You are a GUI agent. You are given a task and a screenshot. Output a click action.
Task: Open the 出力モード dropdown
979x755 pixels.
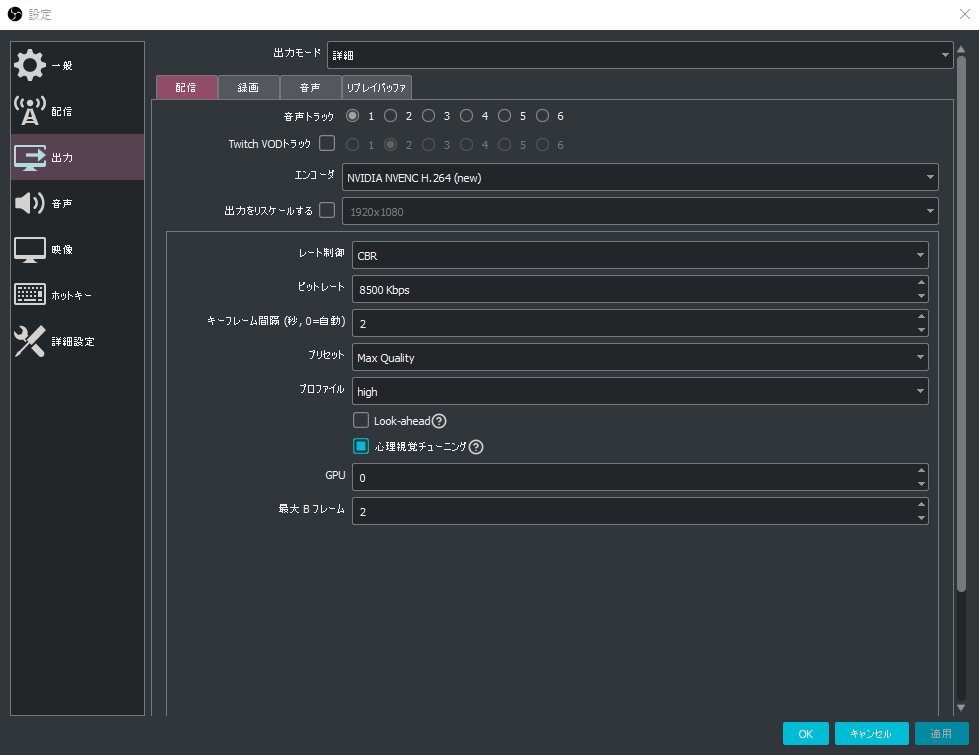tap(640, 55)
